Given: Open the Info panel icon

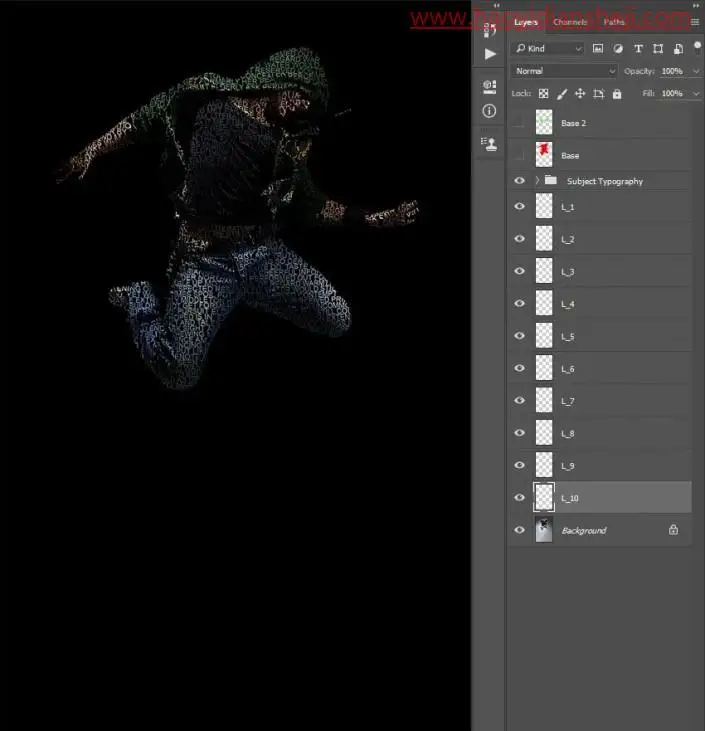Looking at the screenshot, I should [489, 111].
